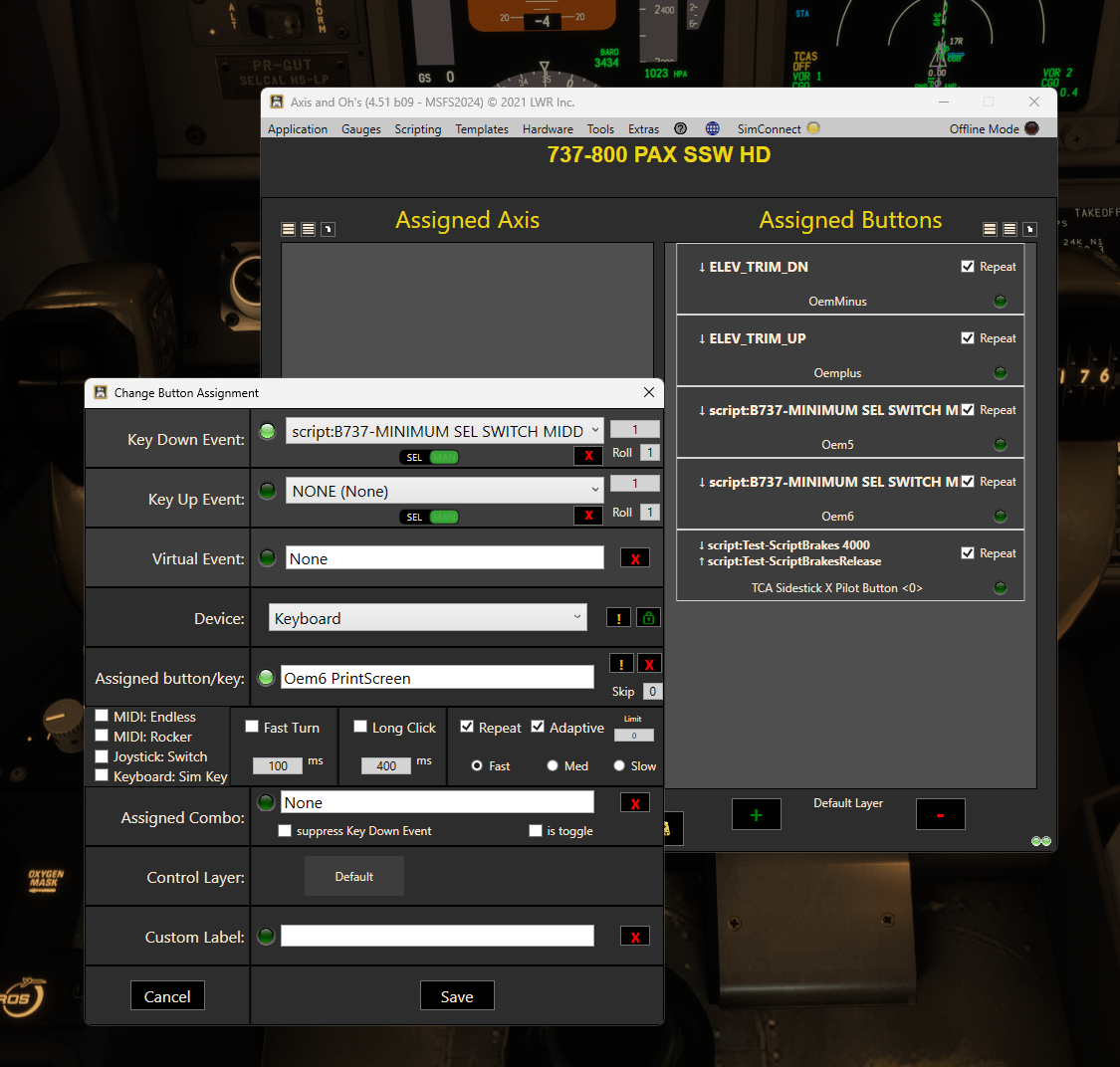Clear Virtual Event with red X
Screen dimensions: 1120x1067
coord(635,558)
